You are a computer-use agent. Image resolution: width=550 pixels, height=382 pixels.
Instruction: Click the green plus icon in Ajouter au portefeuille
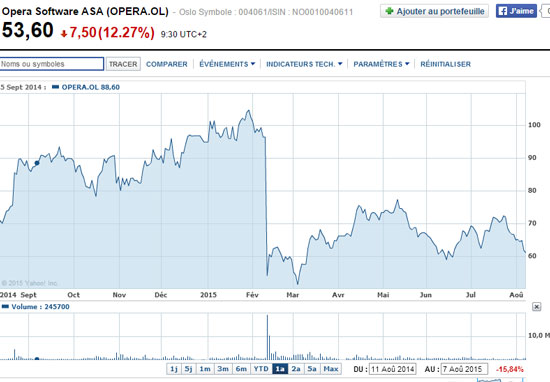coord(389,11)
